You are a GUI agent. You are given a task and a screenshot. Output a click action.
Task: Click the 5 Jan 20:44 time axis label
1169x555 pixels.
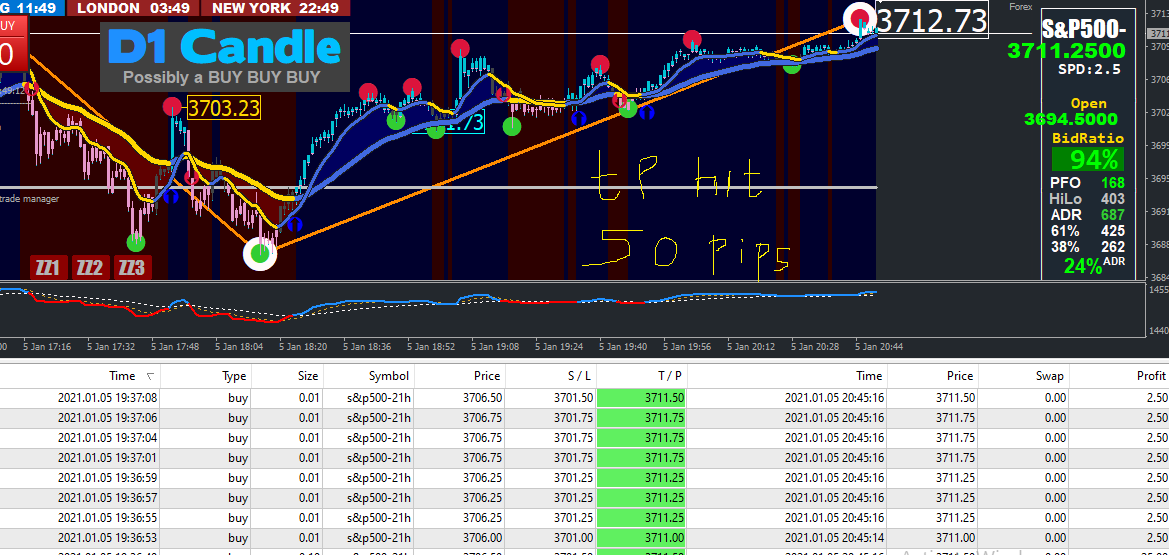click(x=879, y=347)
